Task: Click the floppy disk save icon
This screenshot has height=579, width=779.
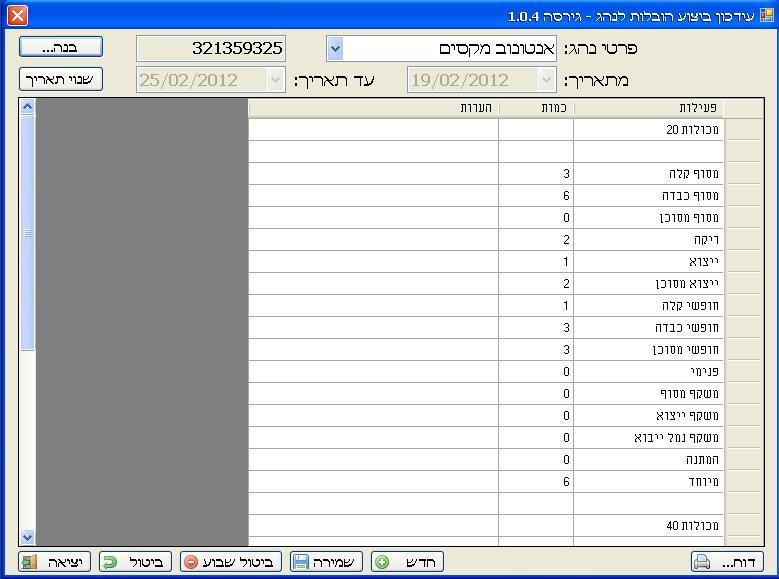Action: (x=301, y=562)
